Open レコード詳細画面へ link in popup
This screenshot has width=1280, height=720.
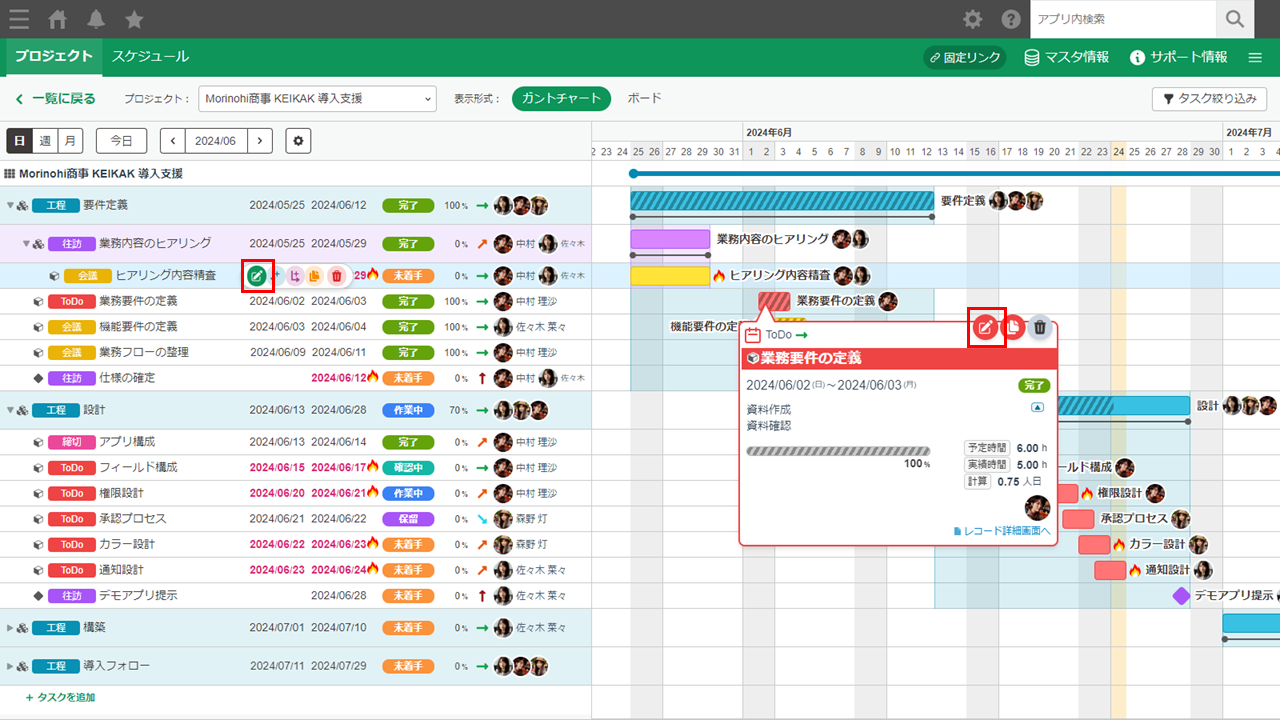1002,531
